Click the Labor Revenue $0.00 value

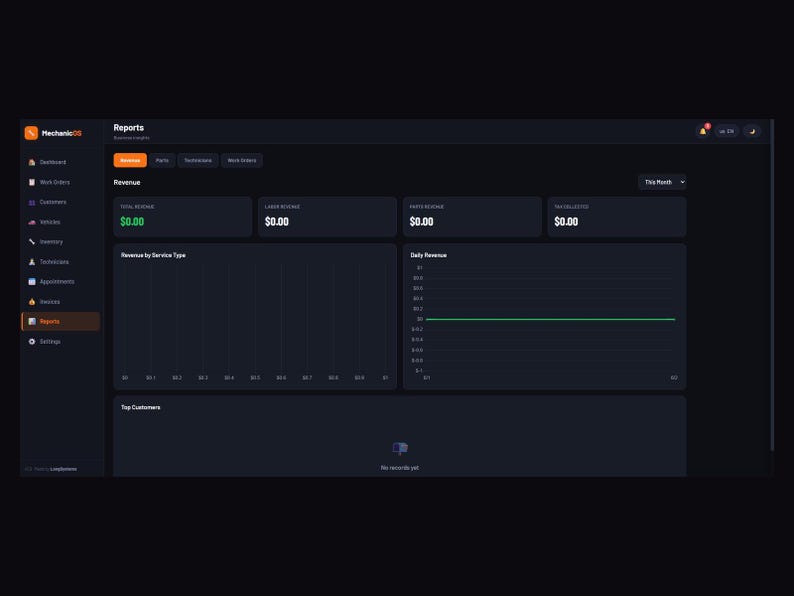pos(277,221)
